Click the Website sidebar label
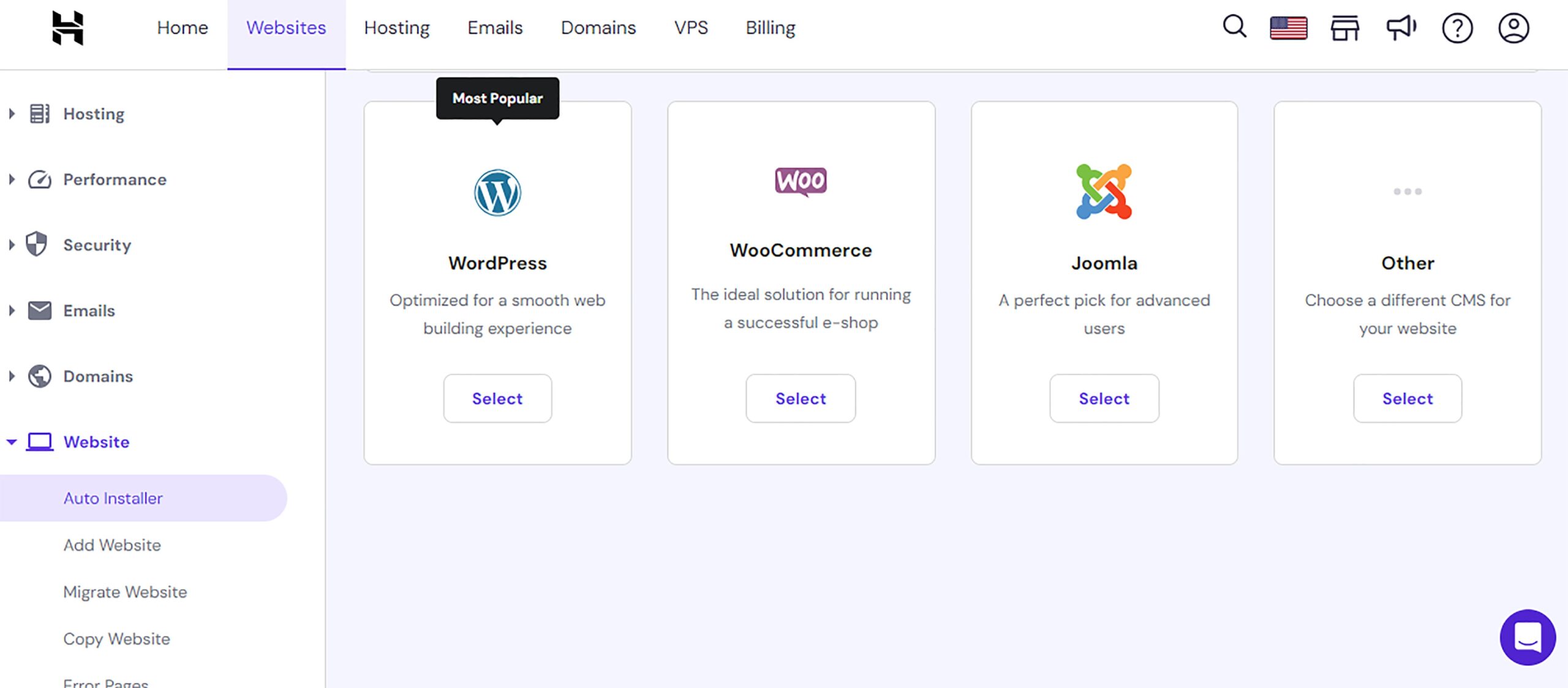 click(x=96, y=442)
